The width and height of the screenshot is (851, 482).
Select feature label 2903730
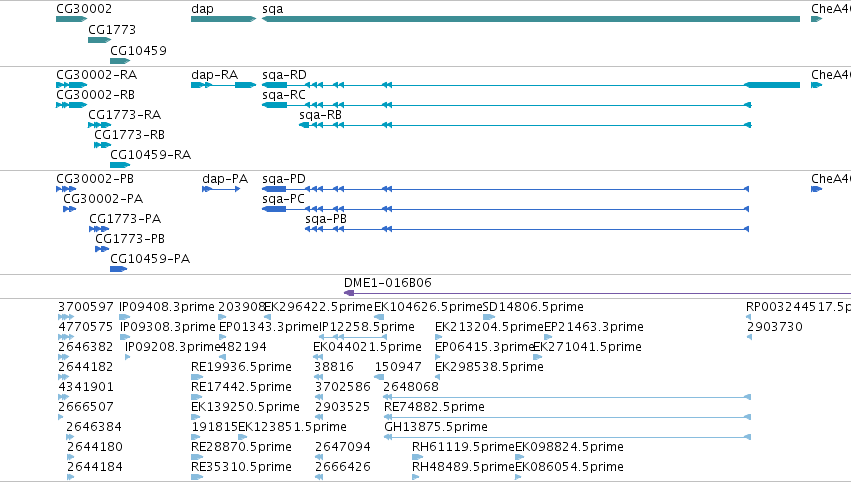pyautogui.click(x=774, y=327)
